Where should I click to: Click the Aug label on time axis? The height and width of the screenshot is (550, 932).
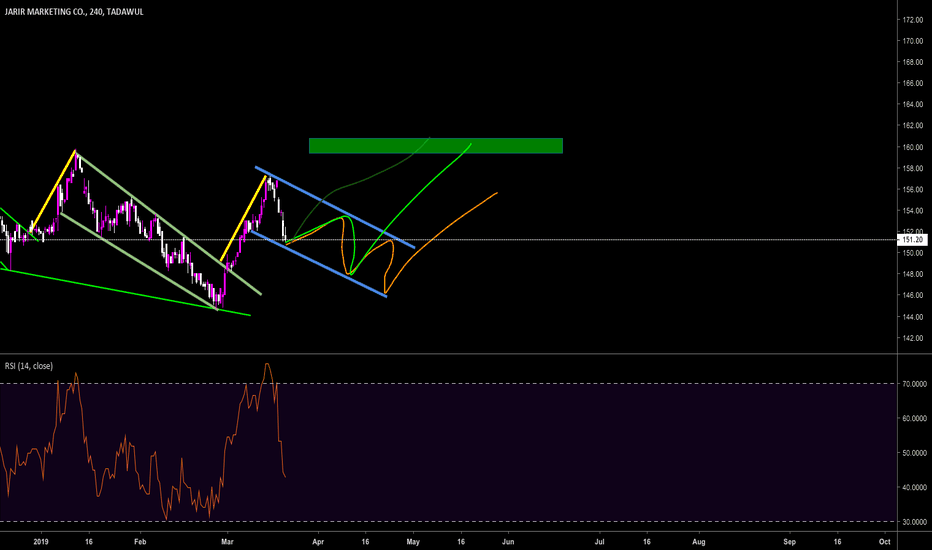(x=699, y=542)
